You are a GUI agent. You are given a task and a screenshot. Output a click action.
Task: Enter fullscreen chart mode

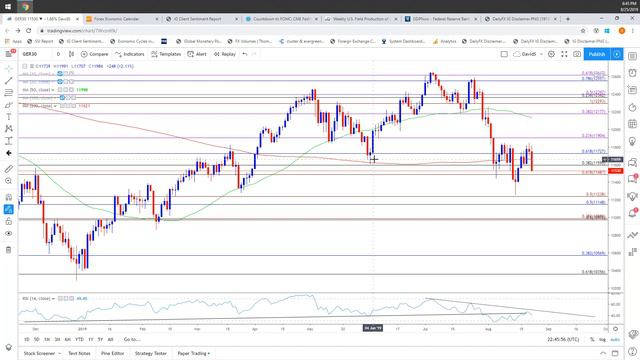[564, 54]
